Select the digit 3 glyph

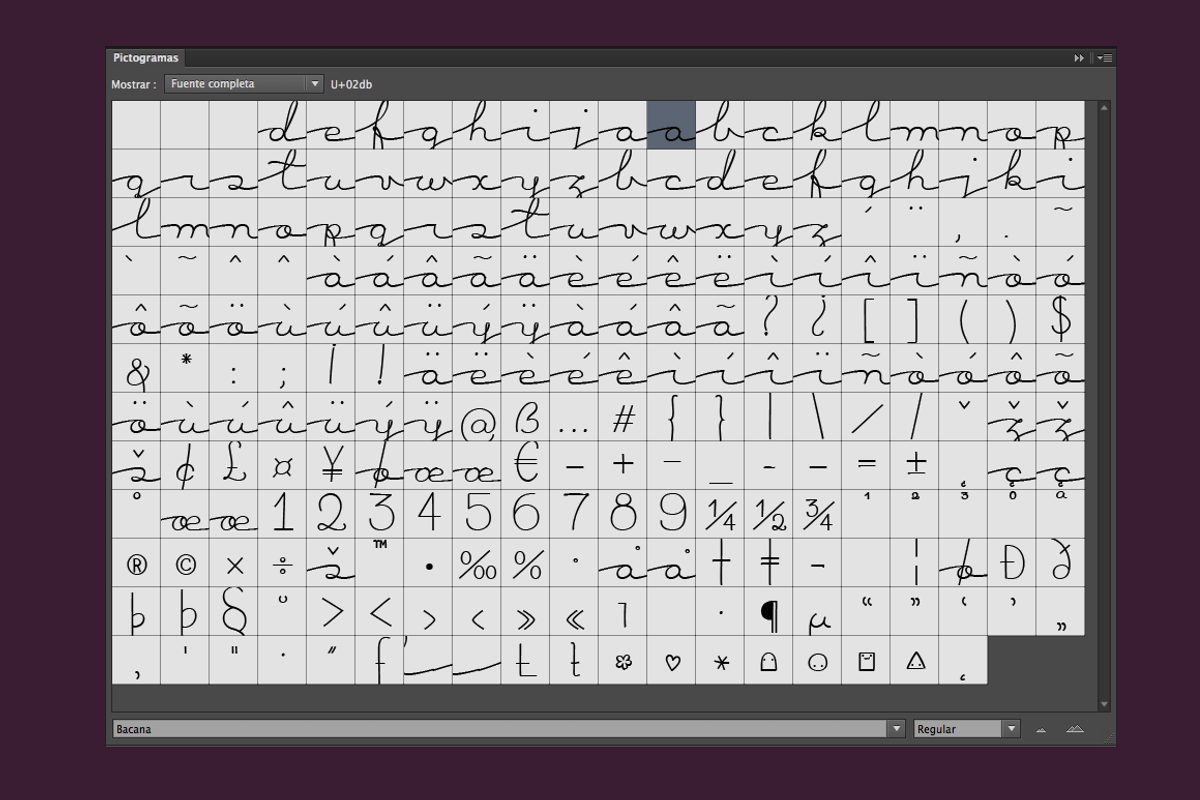coord(380,515)
